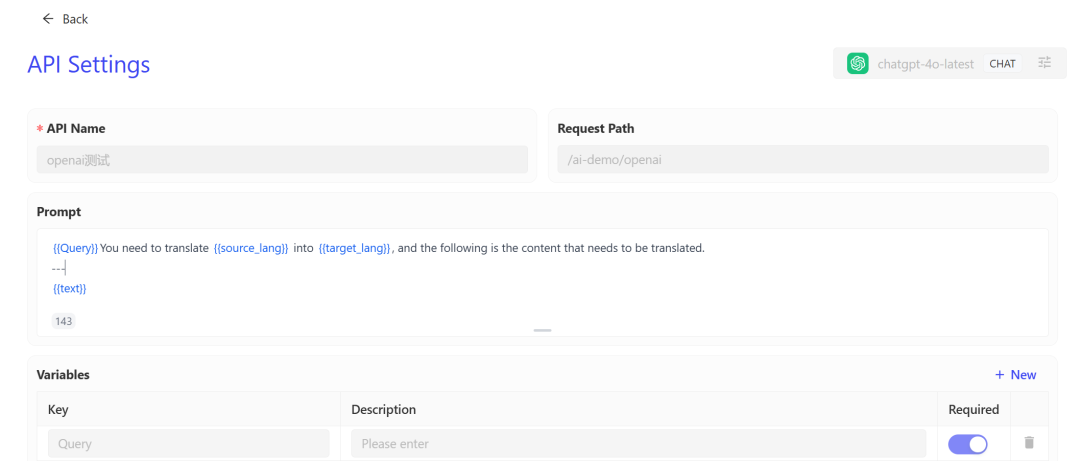Click the back arrow icon
Viewport: 1080px width, 461px height.
point(47,19)
